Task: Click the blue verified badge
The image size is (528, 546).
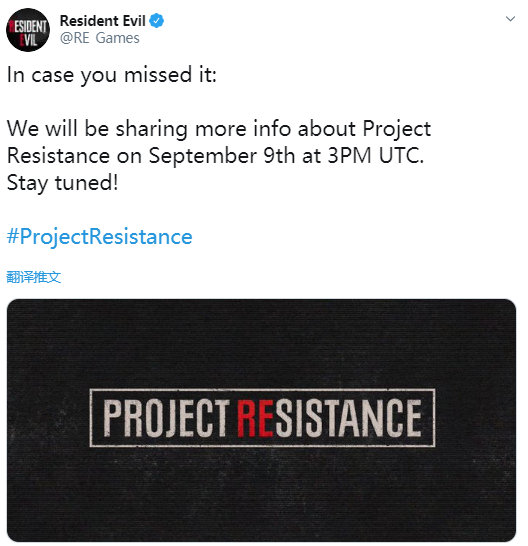Action: click(x=157, y=21)
